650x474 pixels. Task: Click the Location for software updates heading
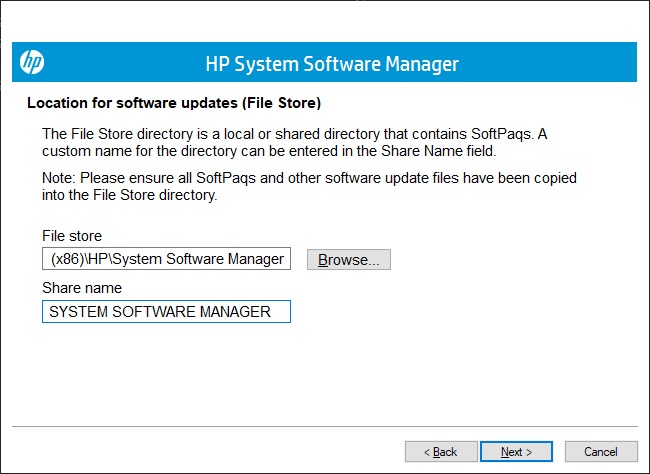pyautogui.click(x=173, y=103)
